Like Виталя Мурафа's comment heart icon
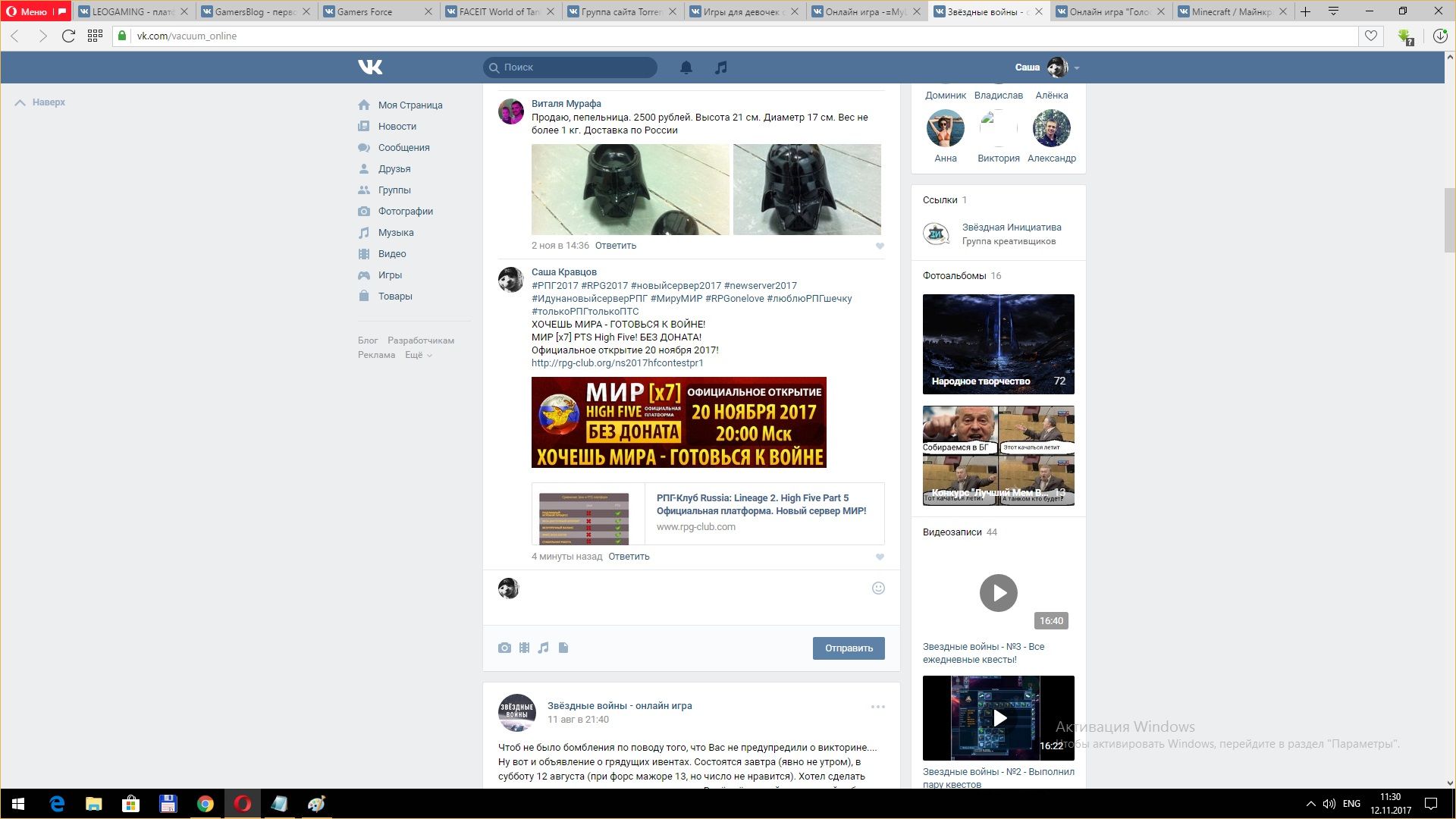Screen dimensions: 1456x819 (880, 246)
